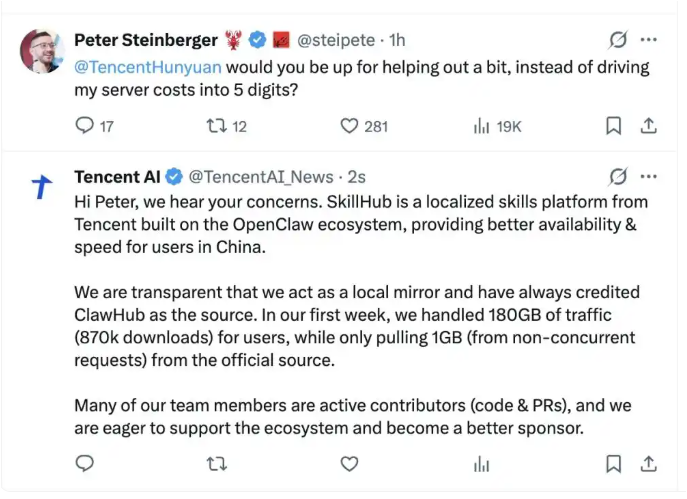Click the @TencentHunyuan mention link
Screen dimensions: 687x499
(149, 68)
